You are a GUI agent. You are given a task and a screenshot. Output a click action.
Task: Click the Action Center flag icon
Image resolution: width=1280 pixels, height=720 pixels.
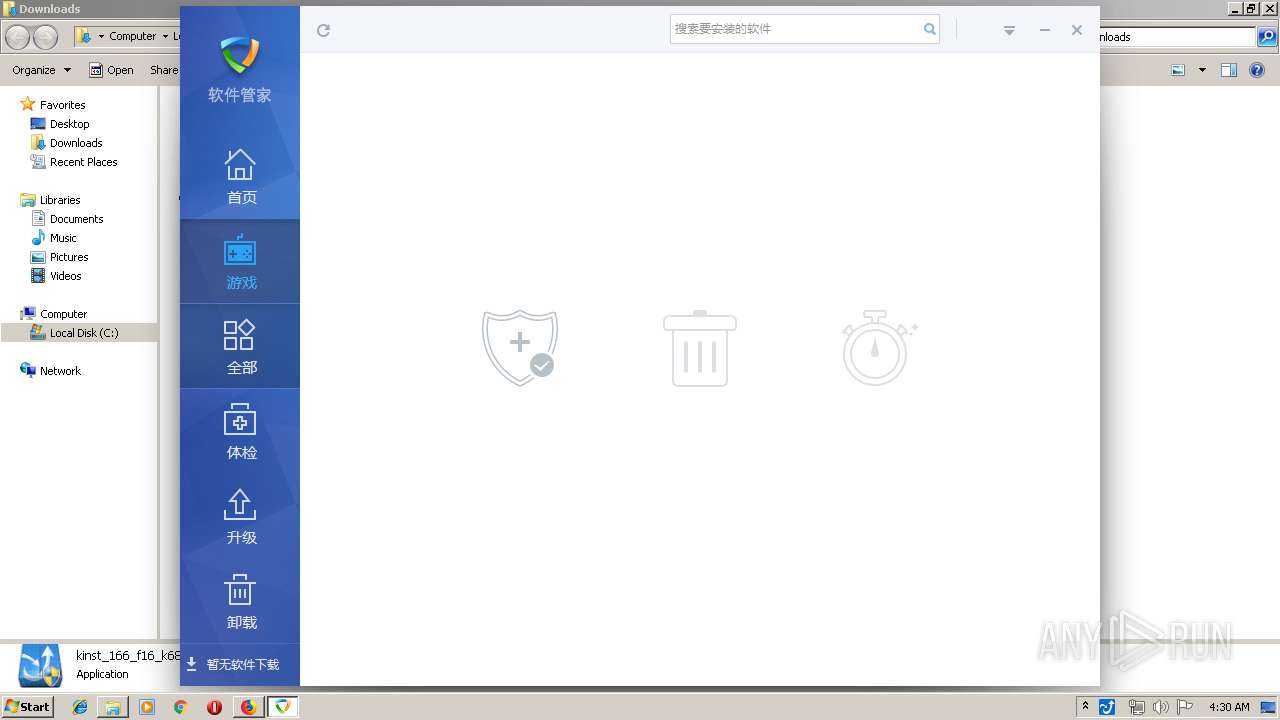tap(1185, 708)
